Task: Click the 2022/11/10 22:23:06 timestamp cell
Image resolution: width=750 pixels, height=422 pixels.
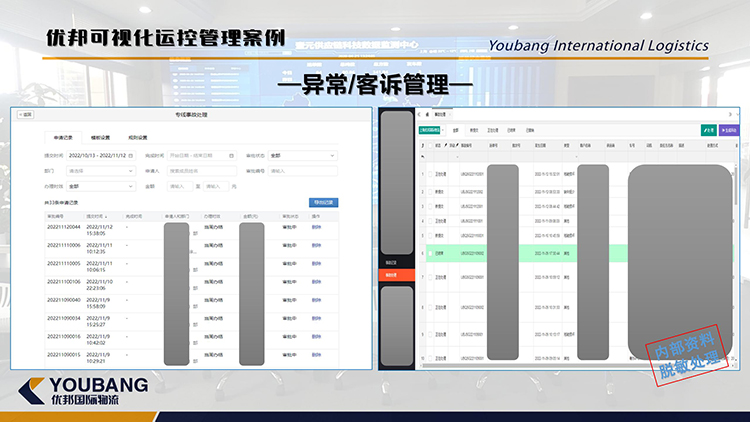Action: coord(99,285)
